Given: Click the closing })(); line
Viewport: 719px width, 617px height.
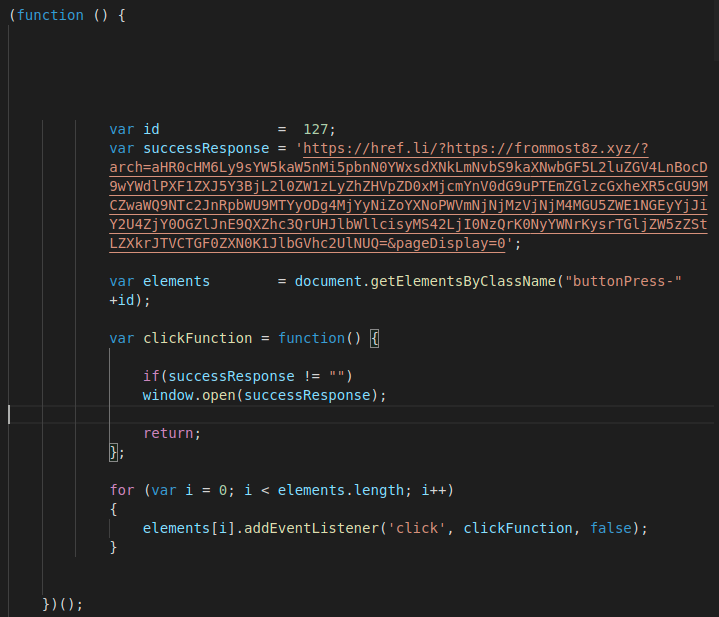Looking at the screenshot, I should 63,604.
